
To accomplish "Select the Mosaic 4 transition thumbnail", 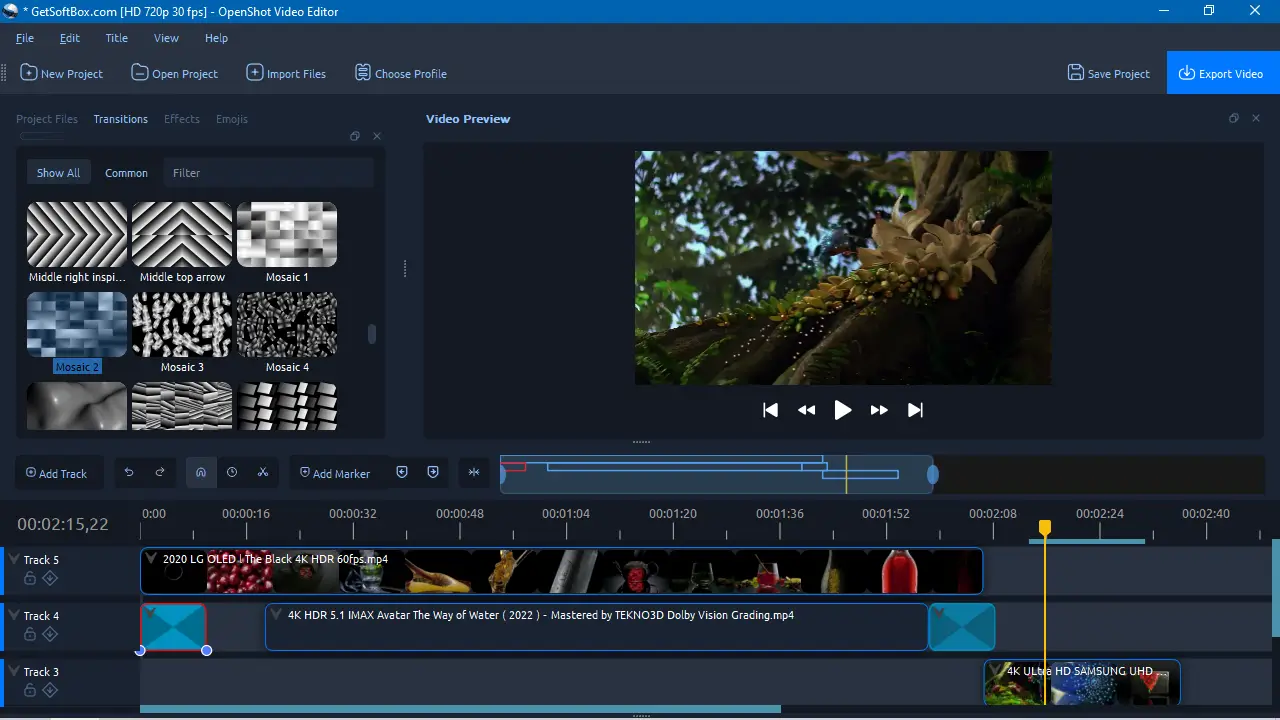I will (x=287, y=325).
